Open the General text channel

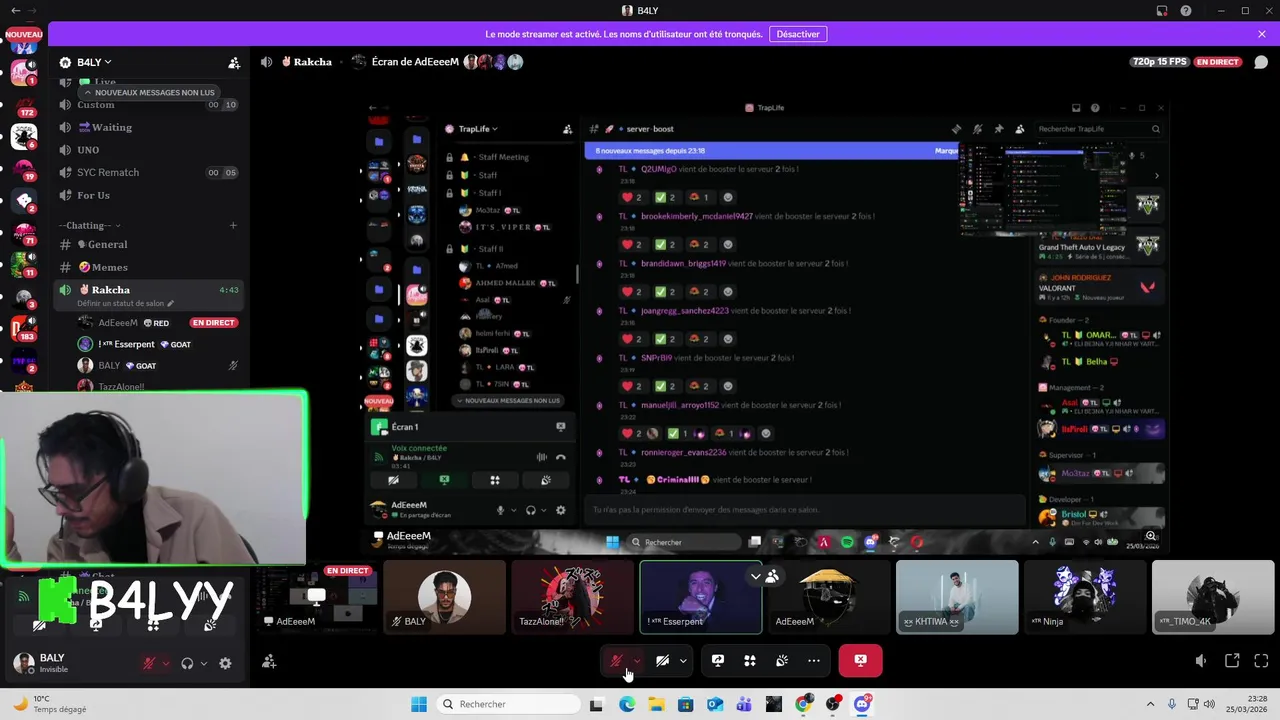(x=149, y=244)
